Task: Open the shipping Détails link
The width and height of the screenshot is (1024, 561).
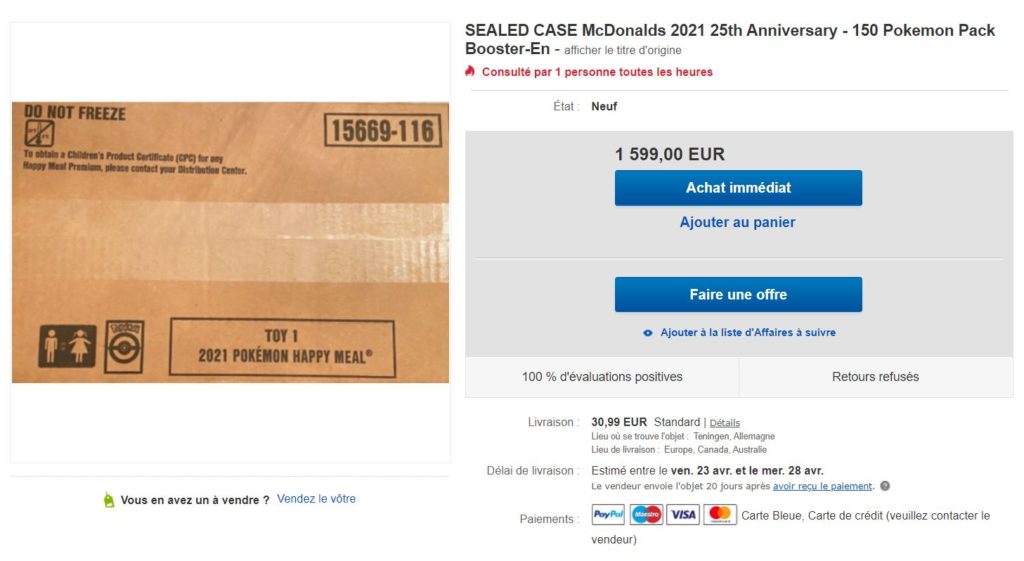Action: coord(725,423)
